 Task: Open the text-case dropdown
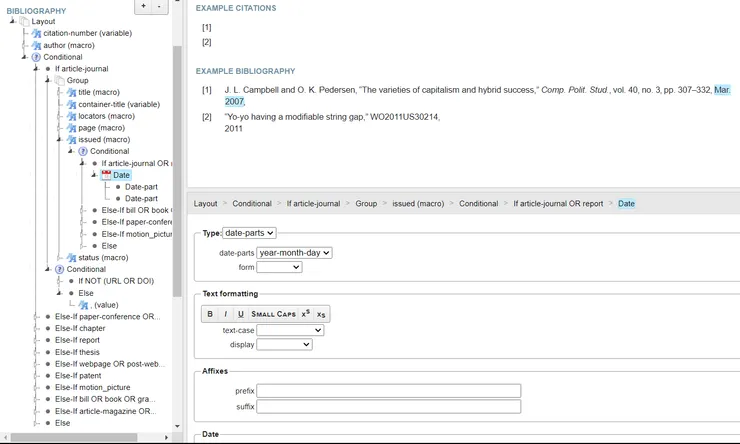point(290,330)
